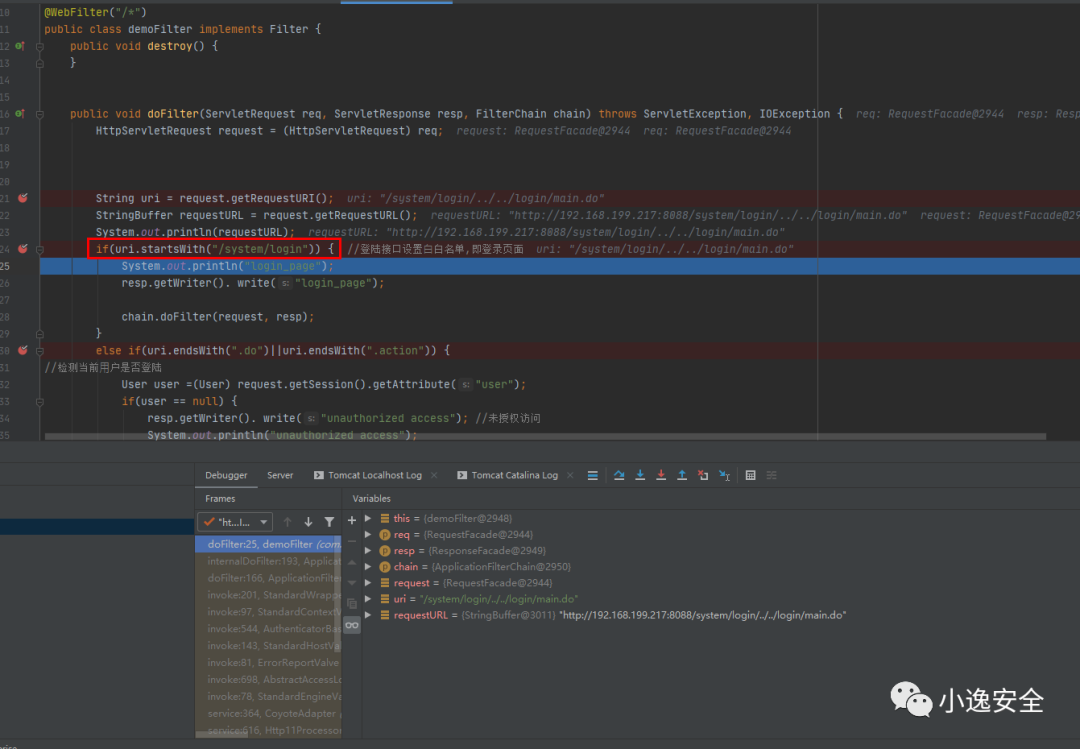Image resolution: width=1080 pixels, height=749 pixels.
Task: Click Run to Cursor icon
Action: pos(724,475)
